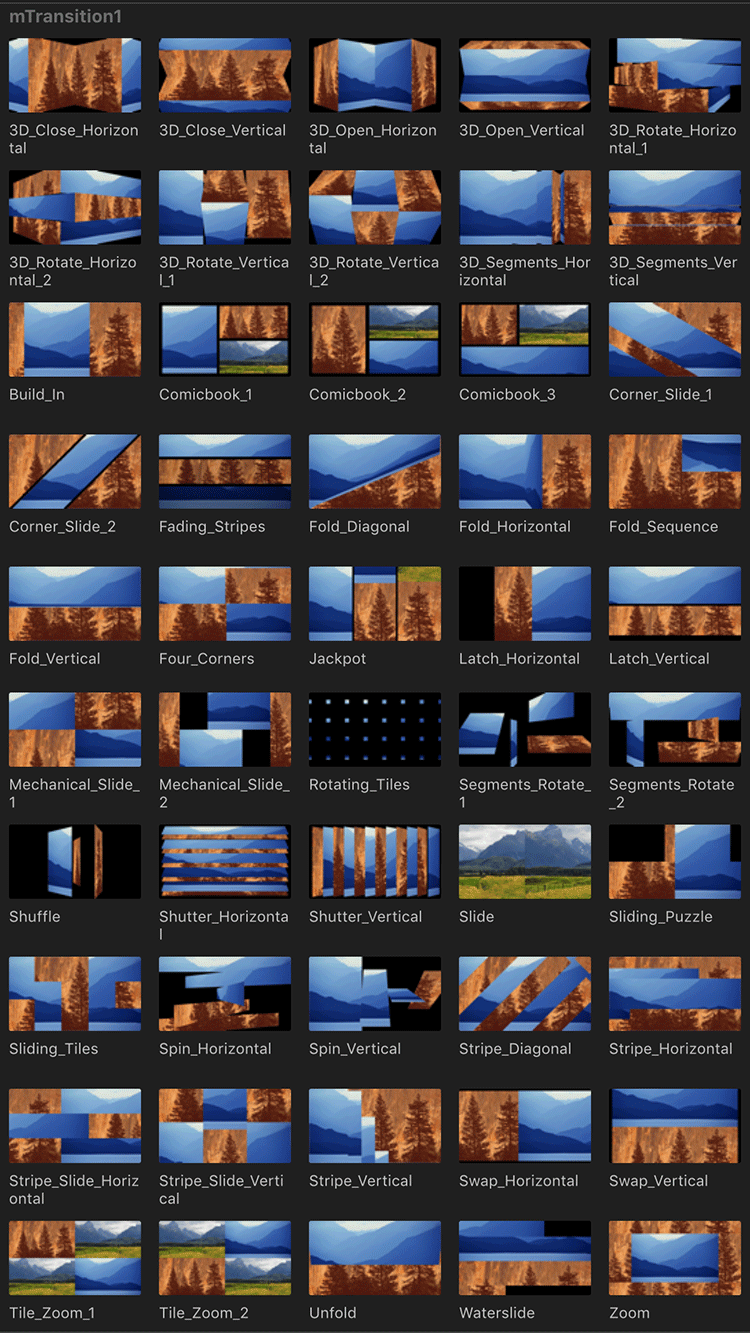Select the Unfold transition thumbnail
Viewport: 750px width, 1333px height.
[375, 1257]
